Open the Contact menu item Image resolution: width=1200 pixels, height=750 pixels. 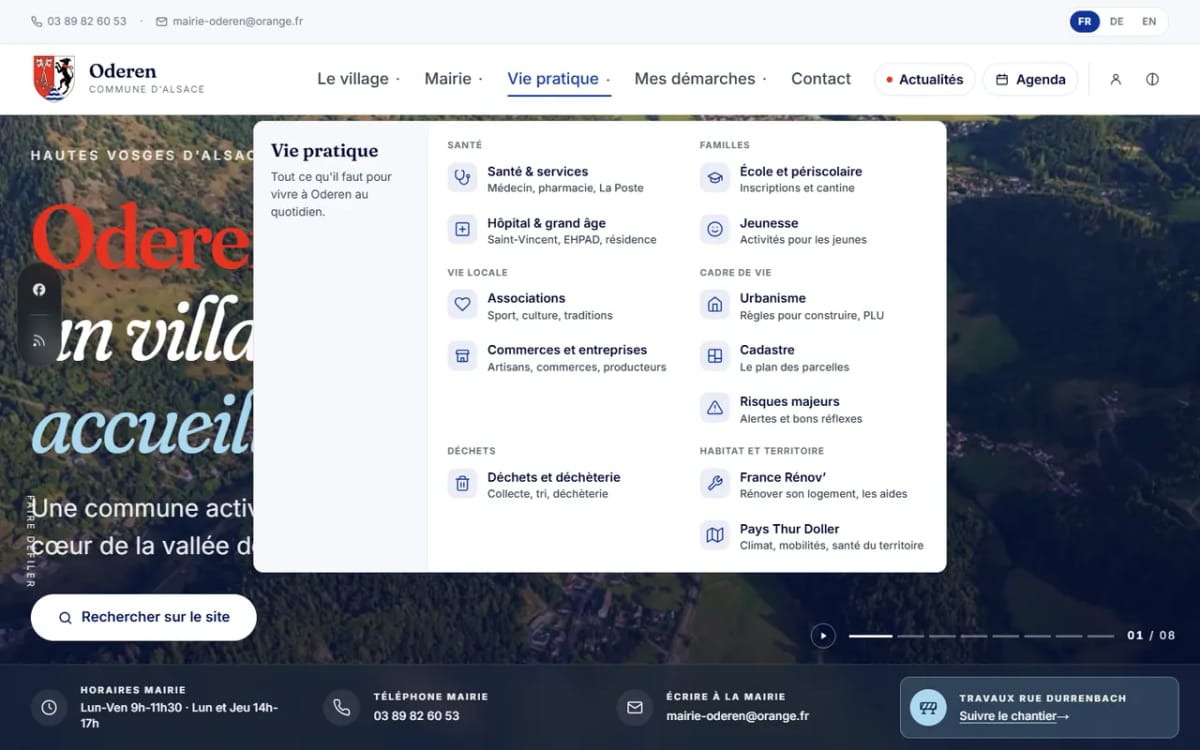(x=821, y=79)
